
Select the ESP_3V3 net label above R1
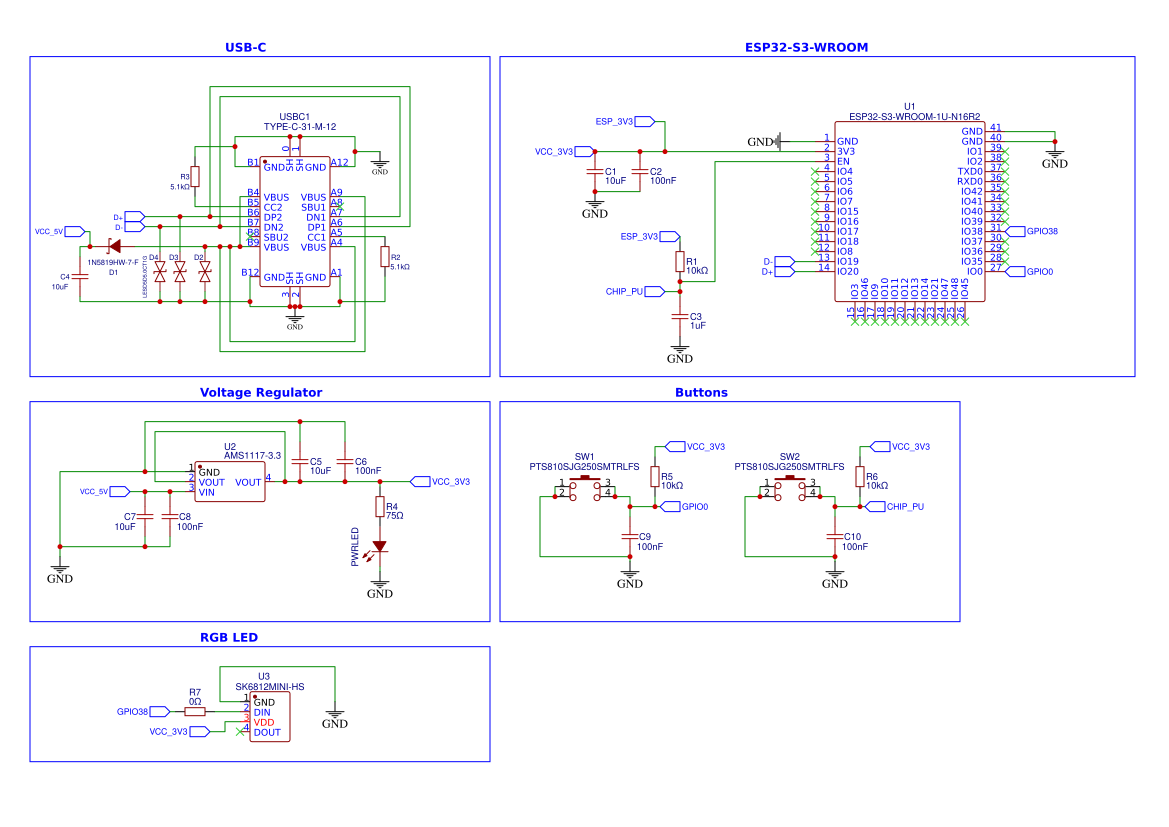coord(650,236)
